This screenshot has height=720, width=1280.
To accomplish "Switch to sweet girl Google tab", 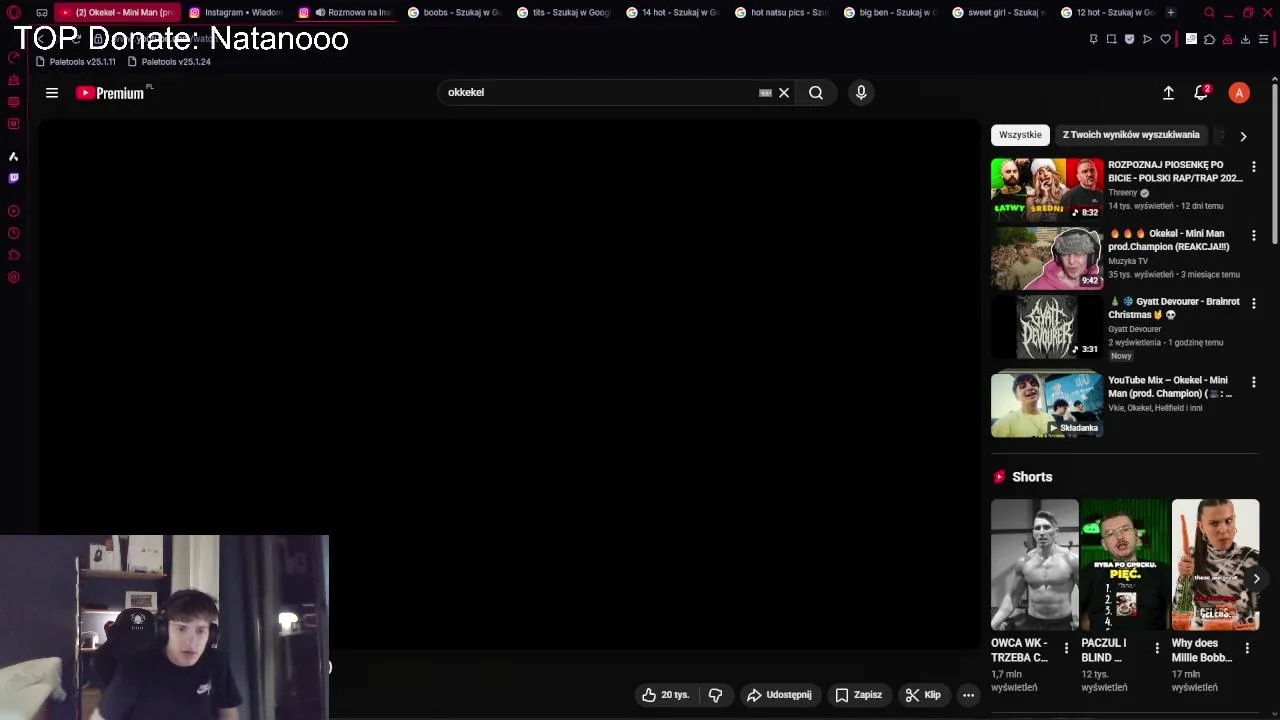I will click(x=999, y=12).
